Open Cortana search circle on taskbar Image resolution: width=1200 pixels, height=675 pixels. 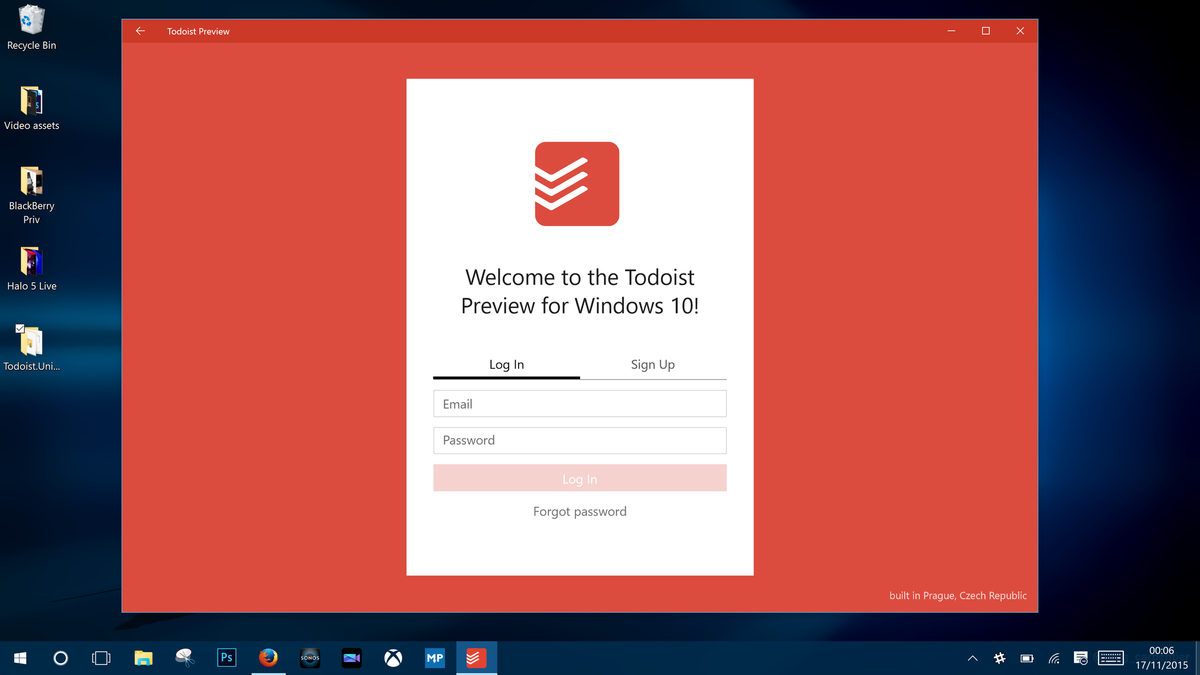tap(60, 658)
